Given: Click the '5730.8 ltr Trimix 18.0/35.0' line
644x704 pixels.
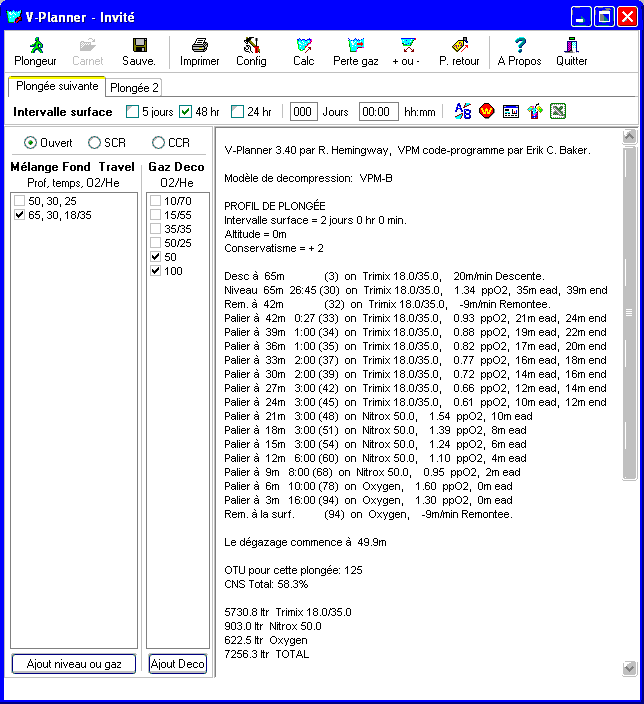Looking at the screenshot, I should tap(288, 612).
